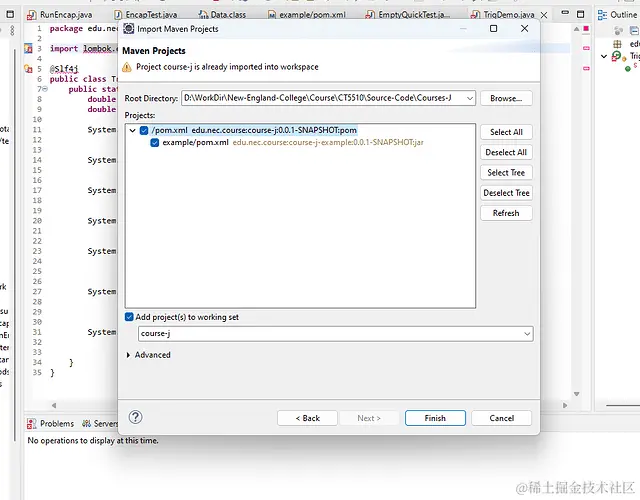This screenshot has width=640, height=500.
Task: Click the Servers view tab icon
Action: coord(86,424)
